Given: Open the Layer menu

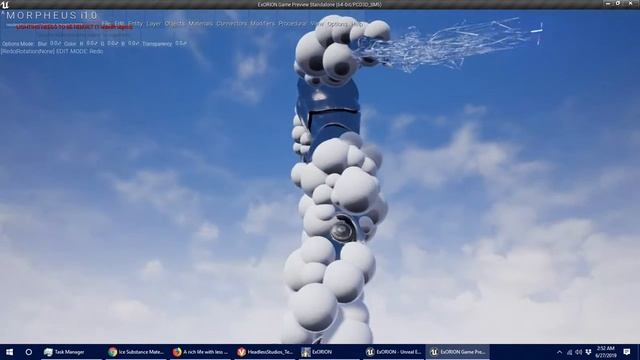Looking at the screenshot, I should (x=153, y=24).
